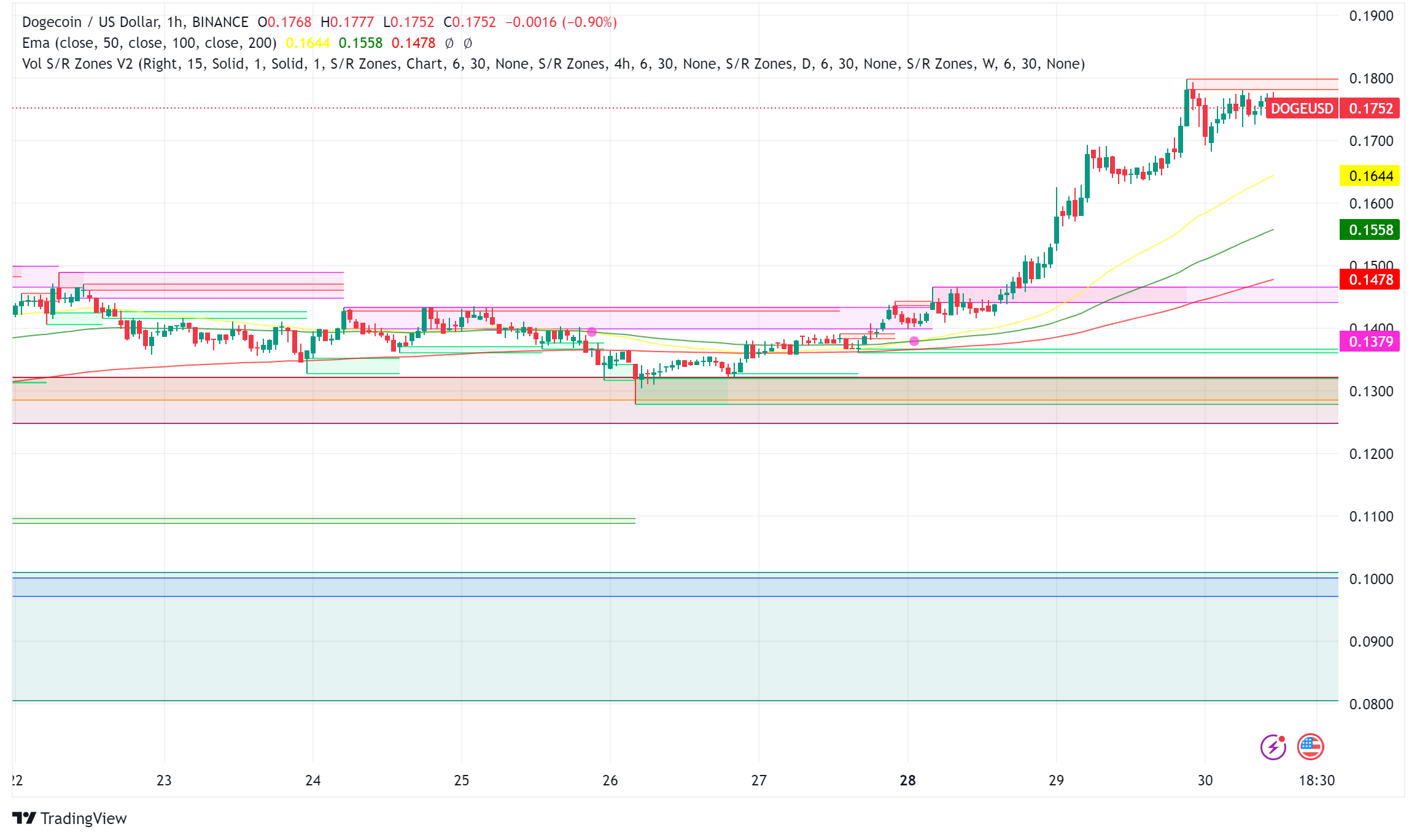
Task: Click date label 23 on time axis
Action: click(x=164, y=780)
